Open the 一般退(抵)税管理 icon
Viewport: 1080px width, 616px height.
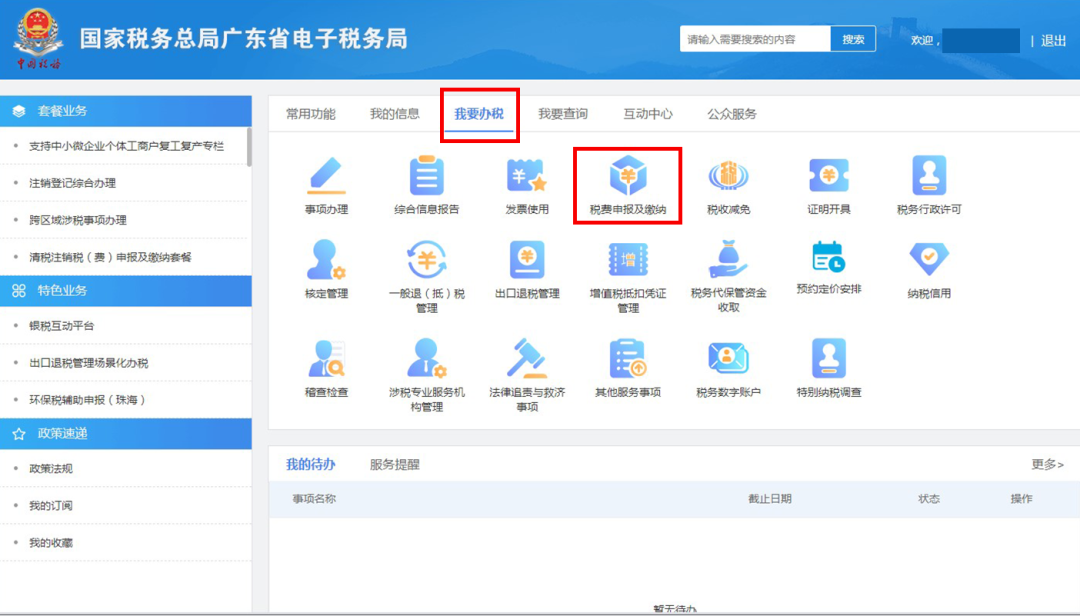[x=426, y=260]
